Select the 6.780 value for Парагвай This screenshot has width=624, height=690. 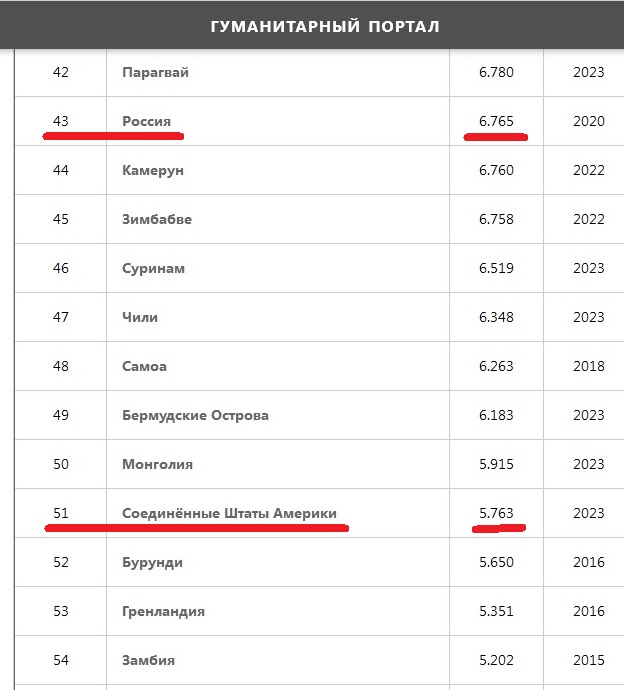click(496, 72)
